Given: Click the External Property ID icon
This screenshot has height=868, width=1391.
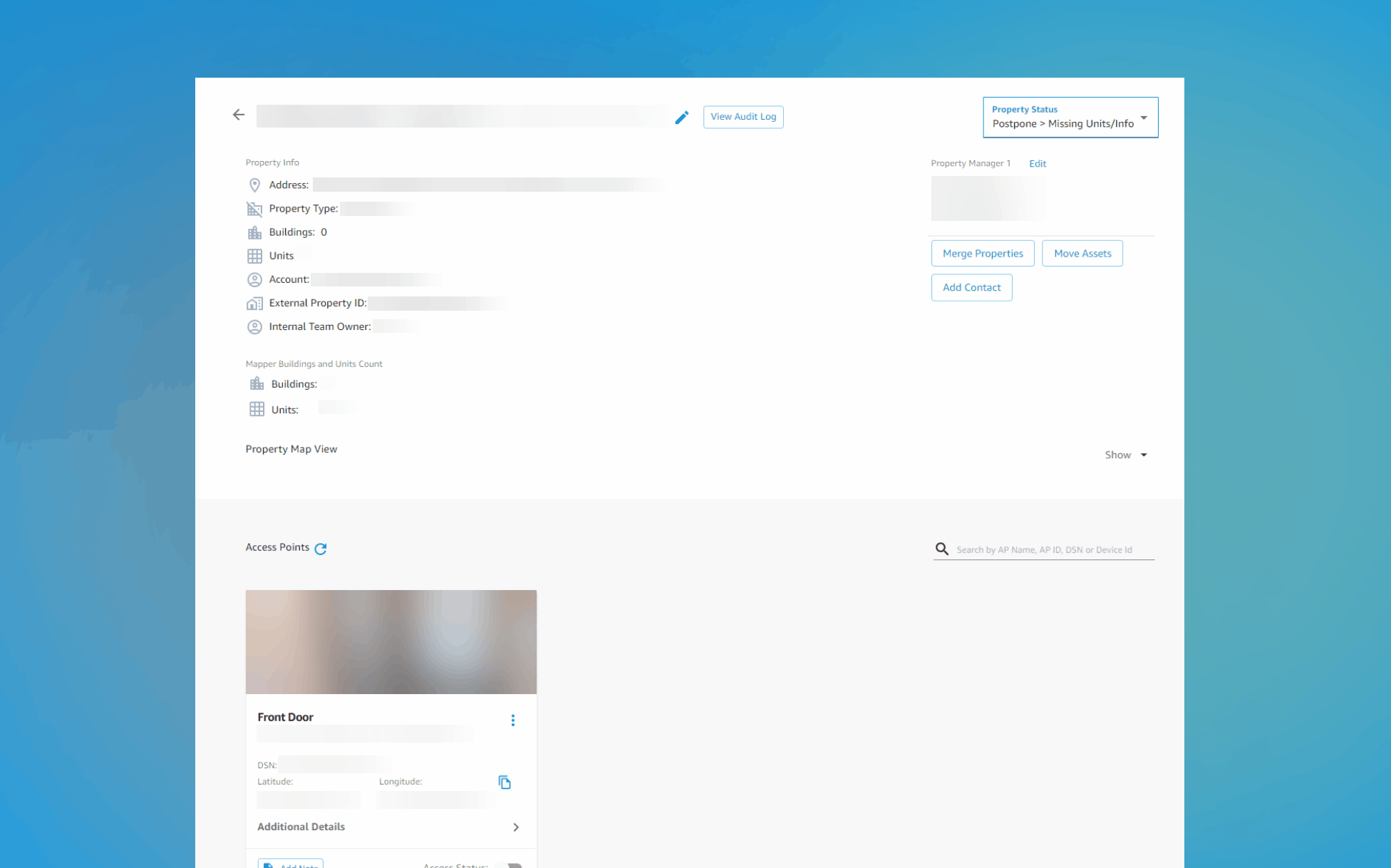Looking at the screenshot, I should [254, 303].
